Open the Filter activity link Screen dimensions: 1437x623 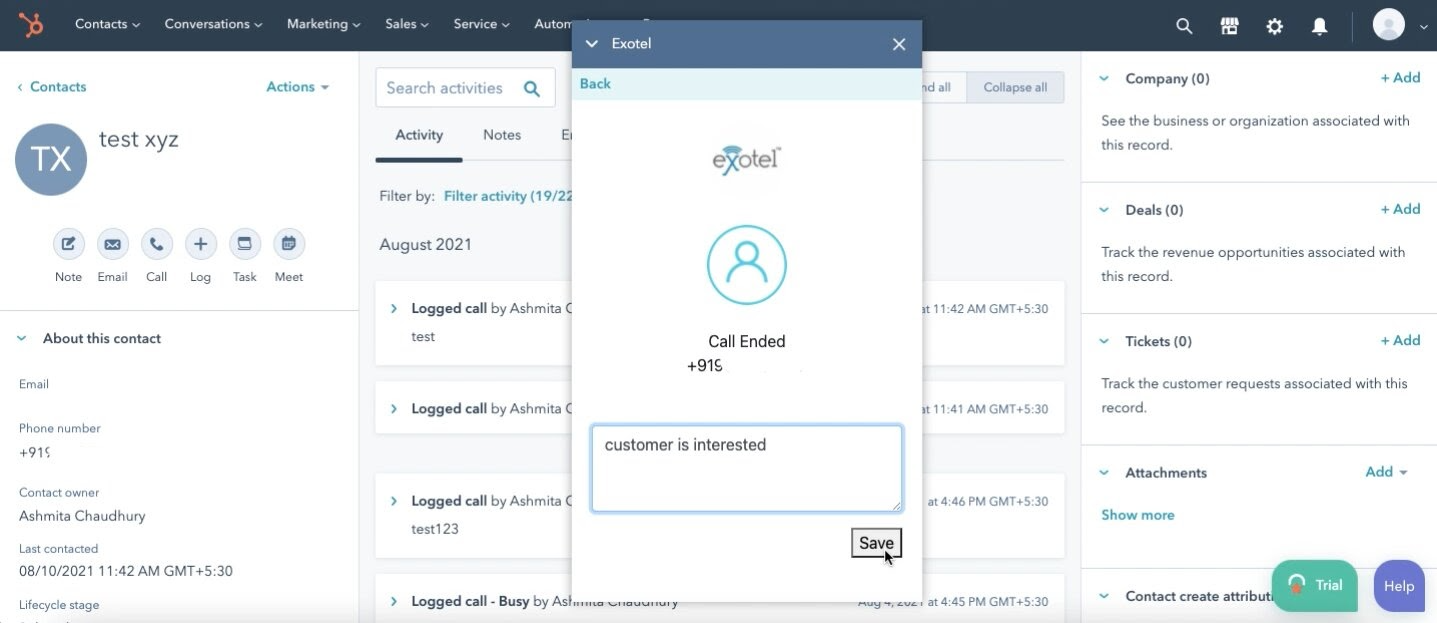508,196
